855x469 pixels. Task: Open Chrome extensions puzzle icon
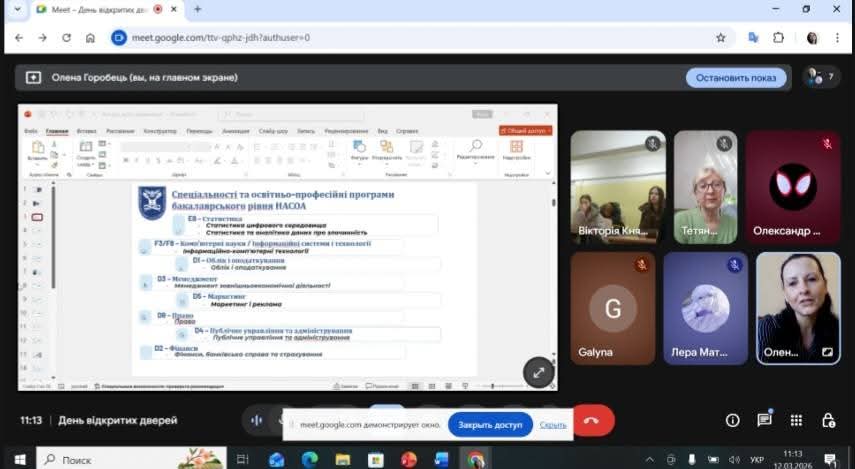[x=779, y=38]
